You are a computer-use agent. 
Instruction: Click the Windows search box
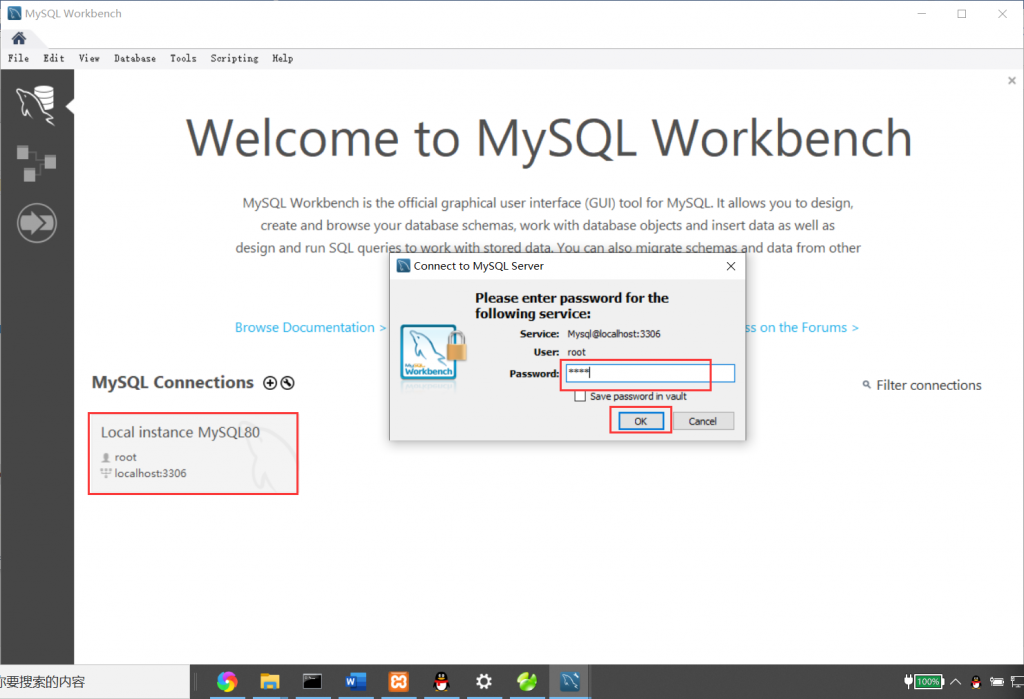click(95, 682)
